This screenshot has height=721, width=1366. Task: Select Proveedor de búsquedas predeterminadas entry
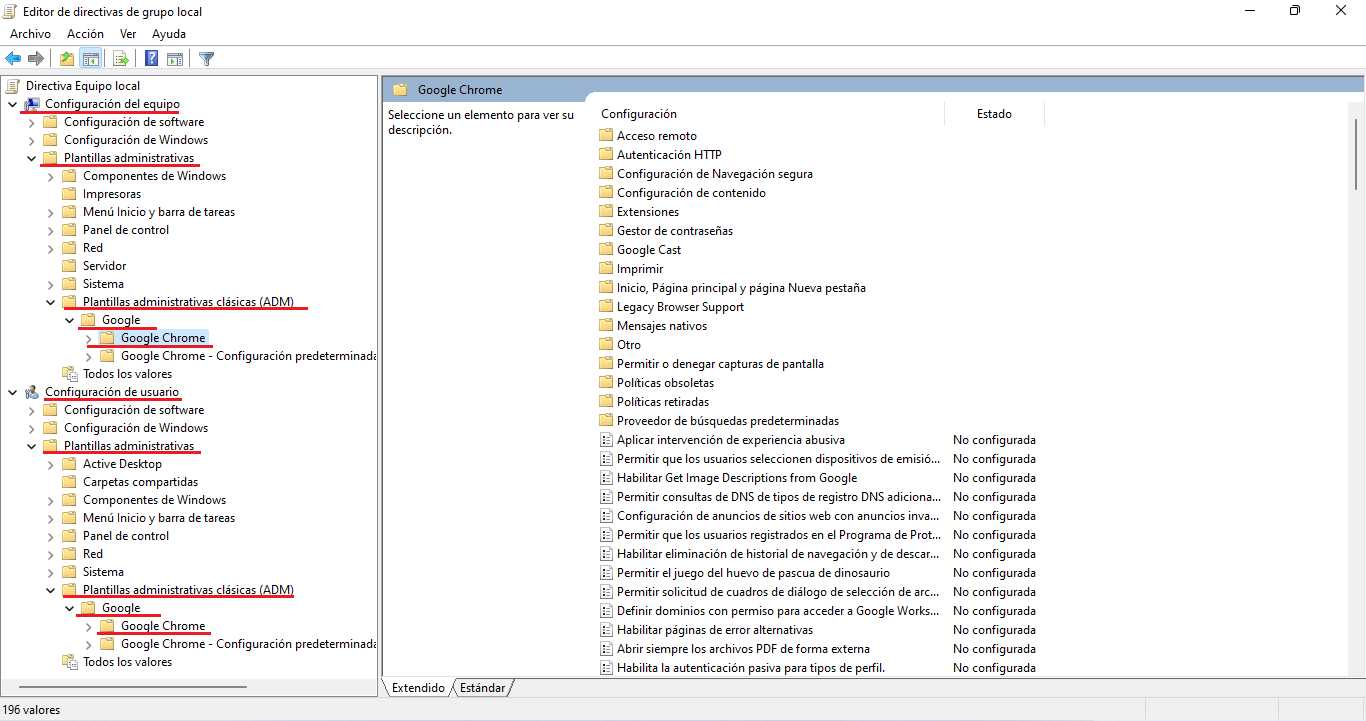728,420
